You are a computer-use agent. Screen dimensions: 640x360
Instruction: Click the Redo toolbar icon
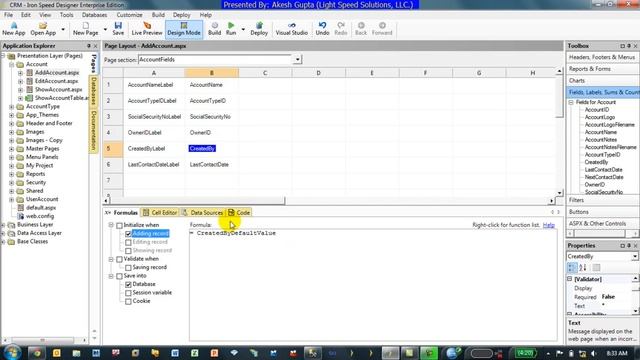pos(341,29)
